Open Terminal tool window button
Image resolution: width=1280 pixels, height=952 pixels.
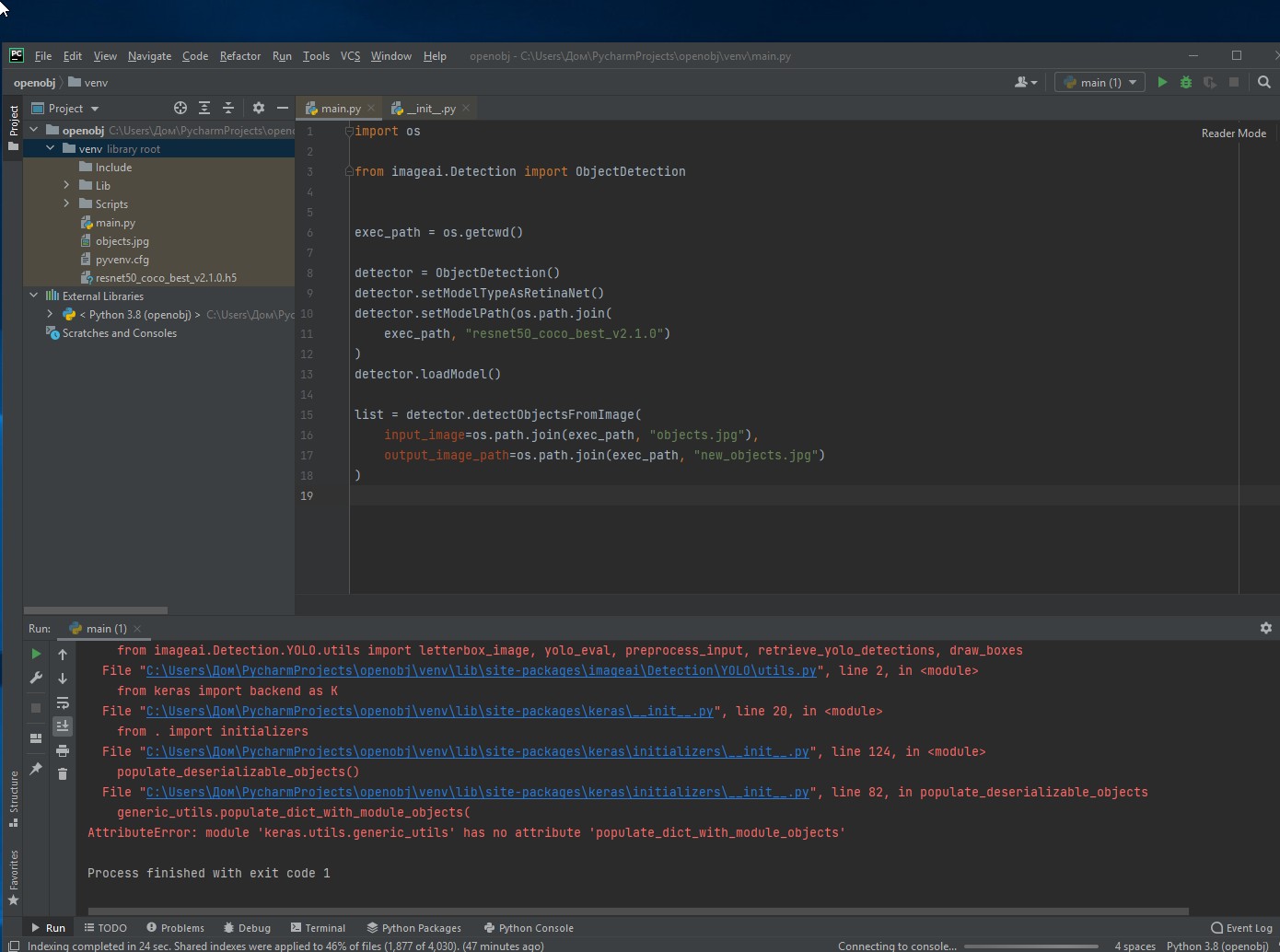coord(318,928)
